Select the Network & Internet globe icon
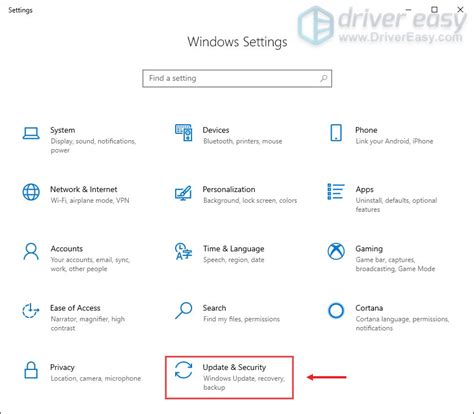This screenshot has width=474, height=414. (x=31, y=192)
